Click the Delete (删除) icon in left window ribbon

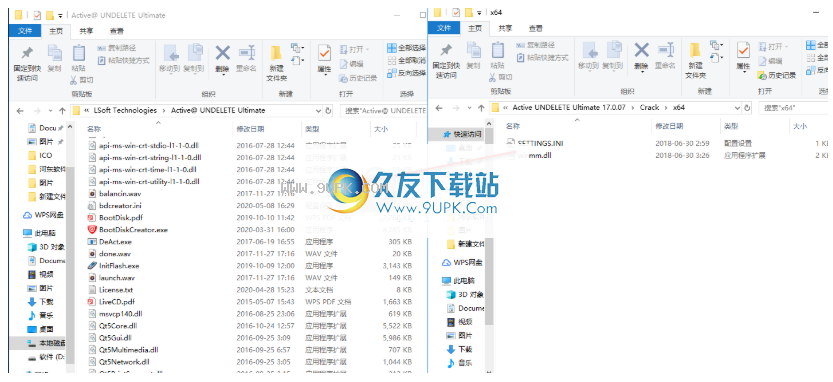point(222,53)
